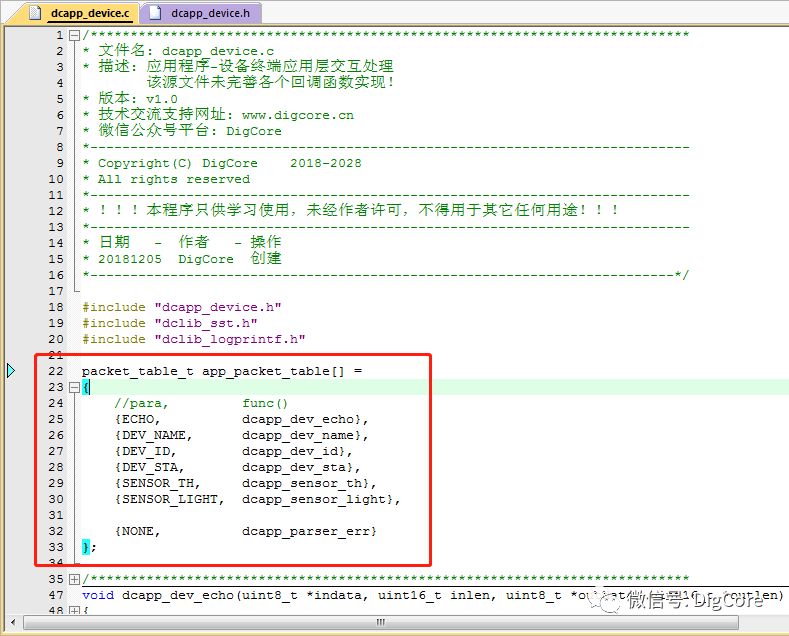Click dcapp_sensor_light function entry
This screenshot has height=636, width=789.
pos(314,500)
